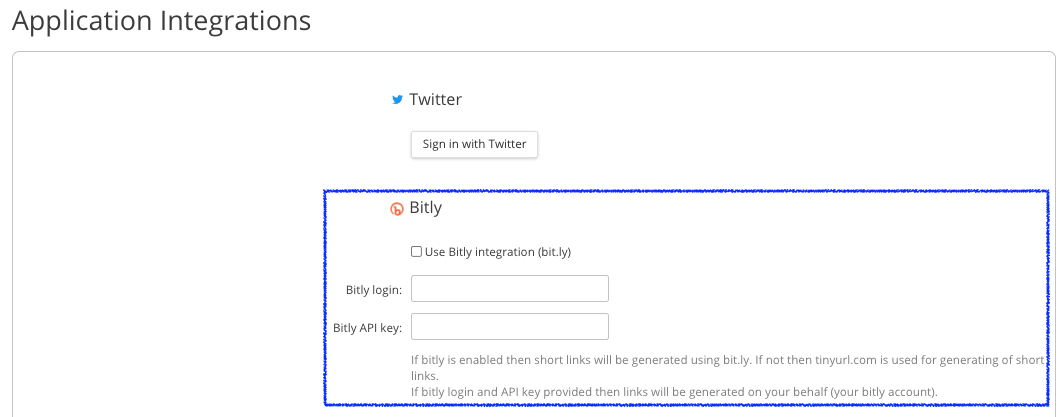Click the word "Integrations" in the page title
Screen dimensions: 1061x417
click(236, 20)
